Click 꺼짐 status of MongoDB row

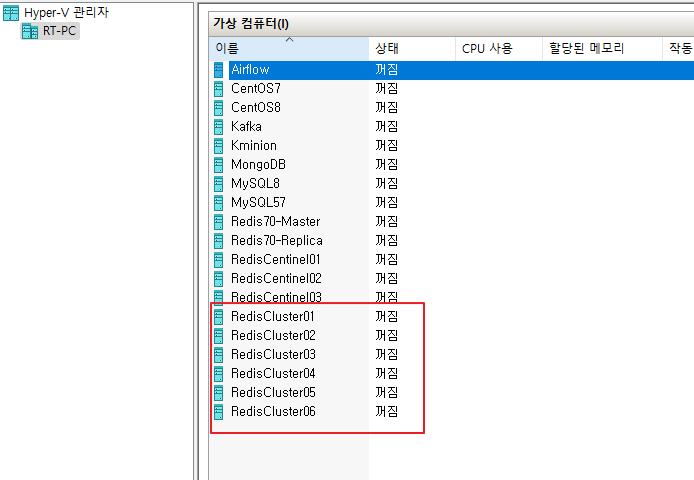(x=386, y=165)
